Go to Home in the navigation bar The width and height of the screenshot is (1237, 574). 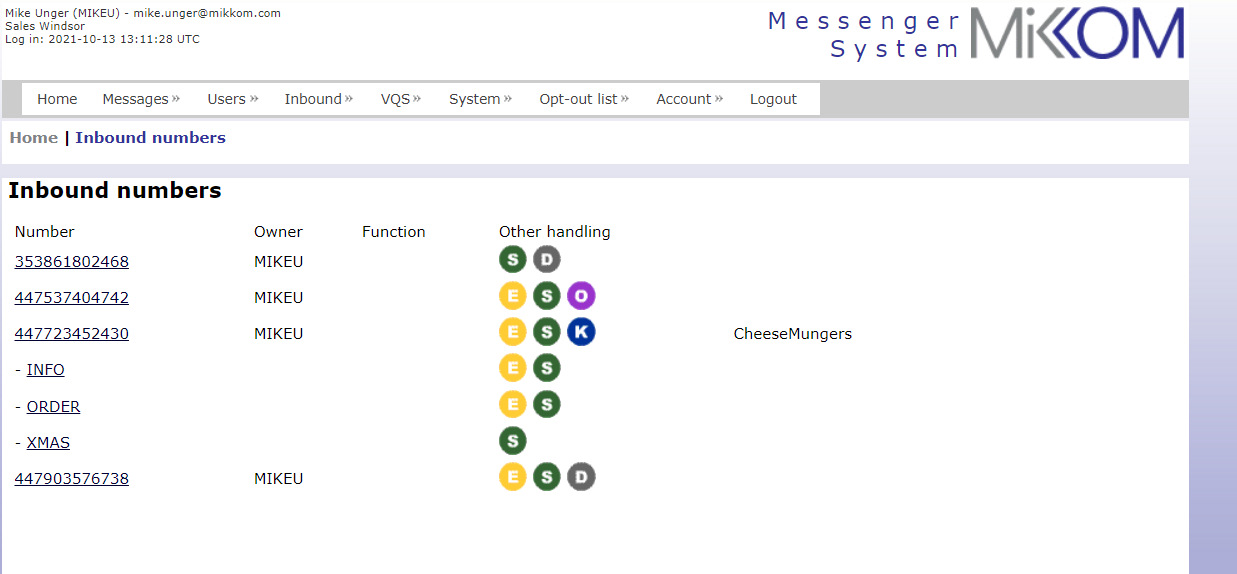tap(57, 99)
